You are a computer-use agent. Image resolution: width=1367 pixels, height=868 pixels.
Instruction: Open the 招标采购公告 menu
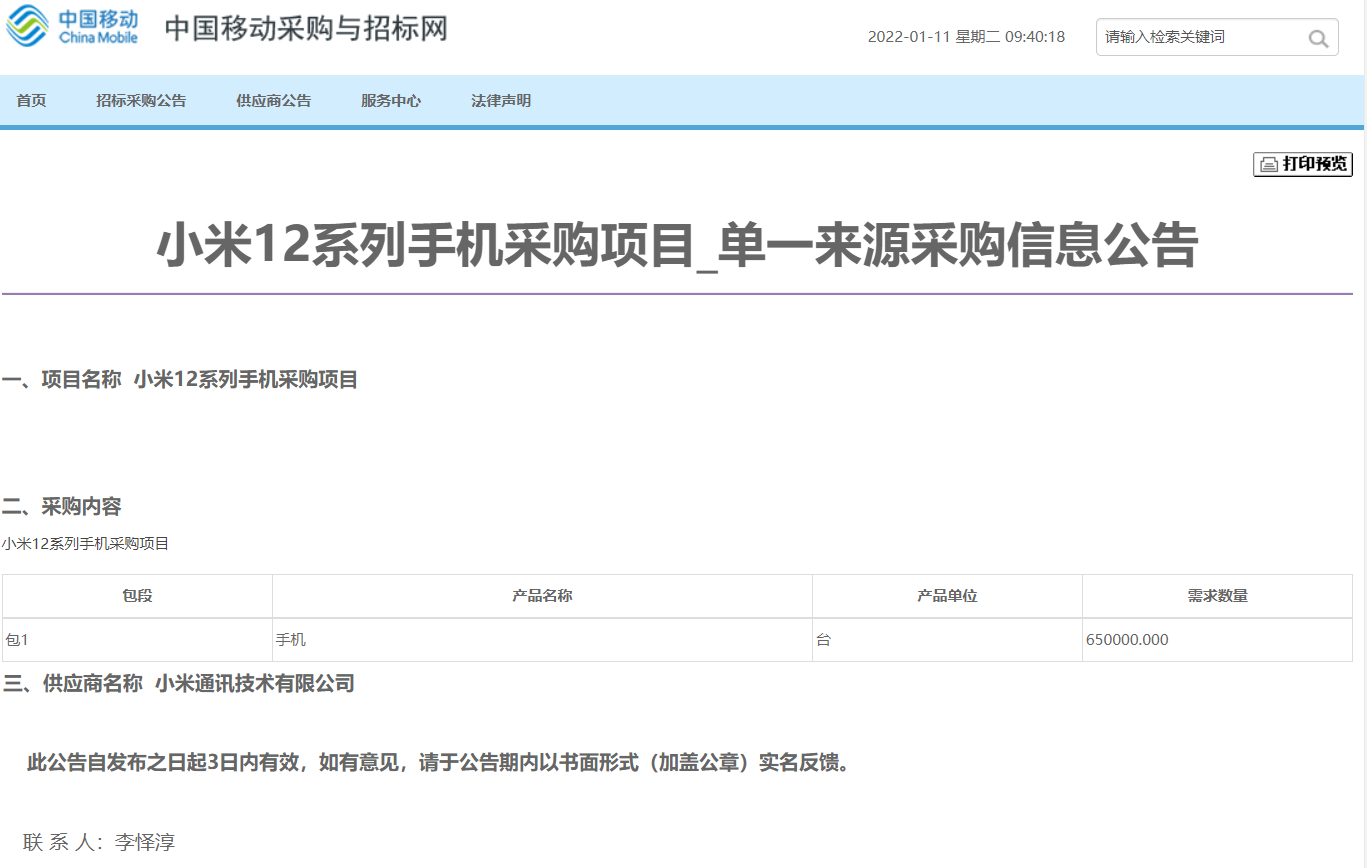point(141,100)
